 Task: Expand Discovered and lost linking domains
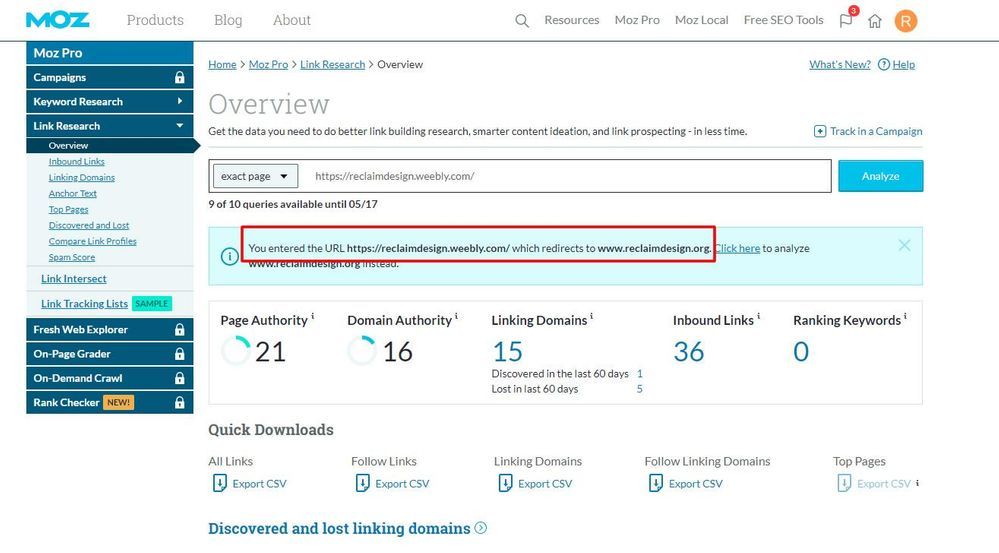481,528
